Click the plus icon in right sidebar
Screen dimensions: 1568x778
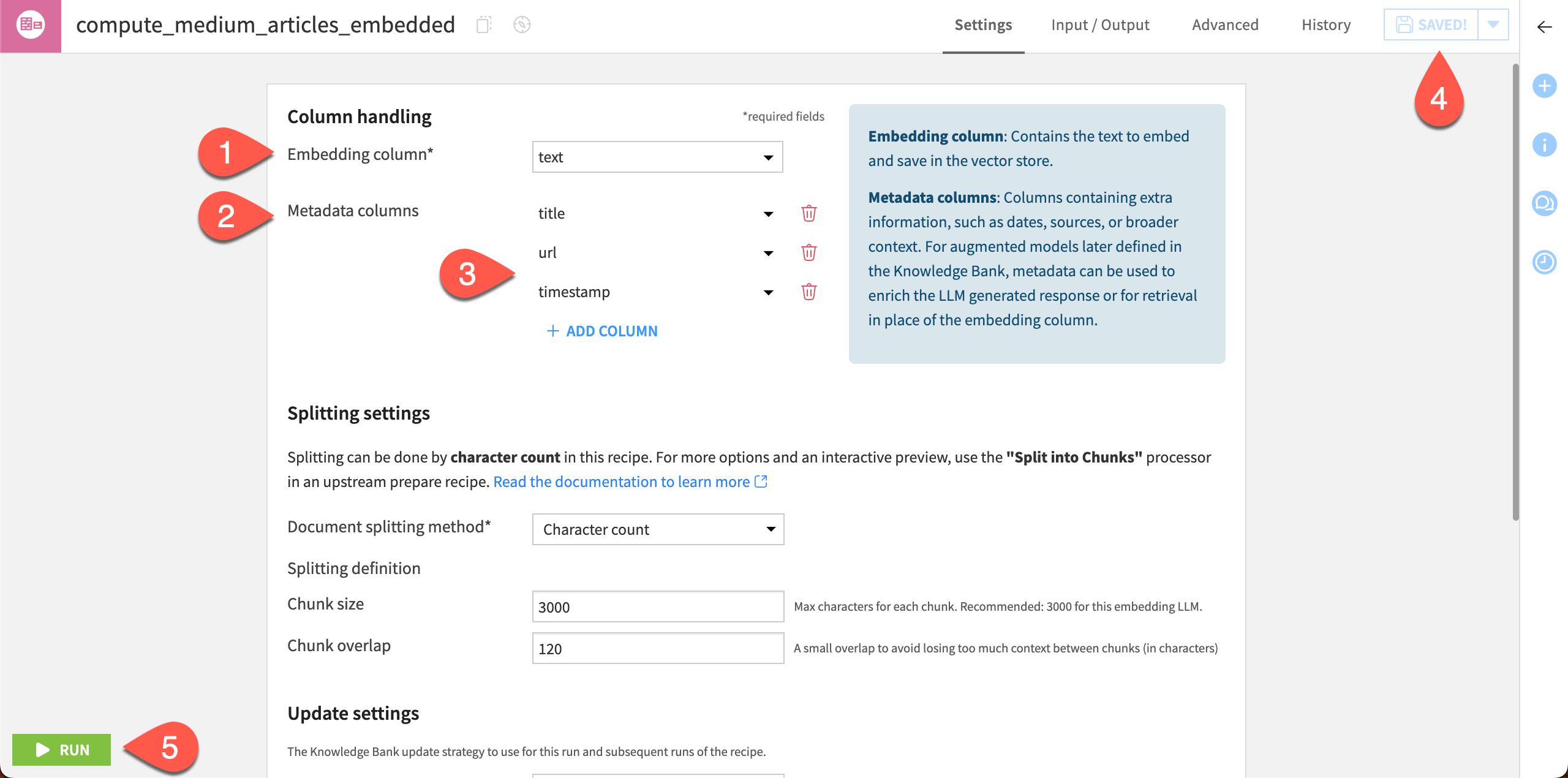pyautogui.click(x=1544, y=86)
